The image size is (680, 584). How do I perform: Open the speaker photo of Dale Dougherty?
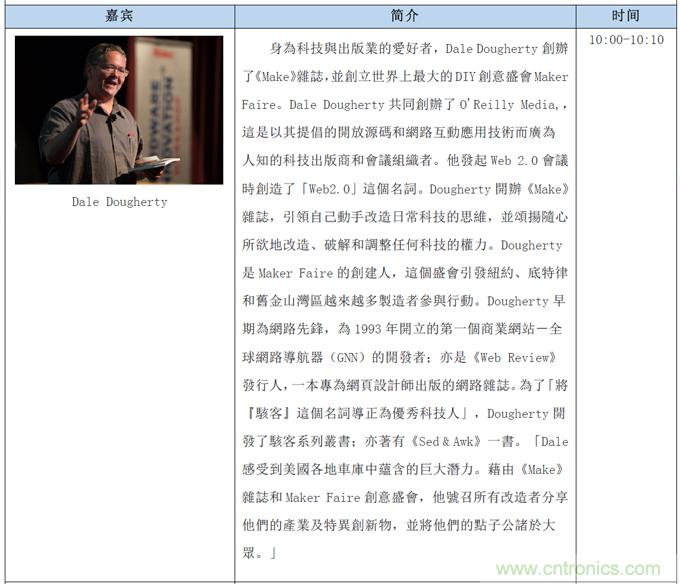coord(119,110)
